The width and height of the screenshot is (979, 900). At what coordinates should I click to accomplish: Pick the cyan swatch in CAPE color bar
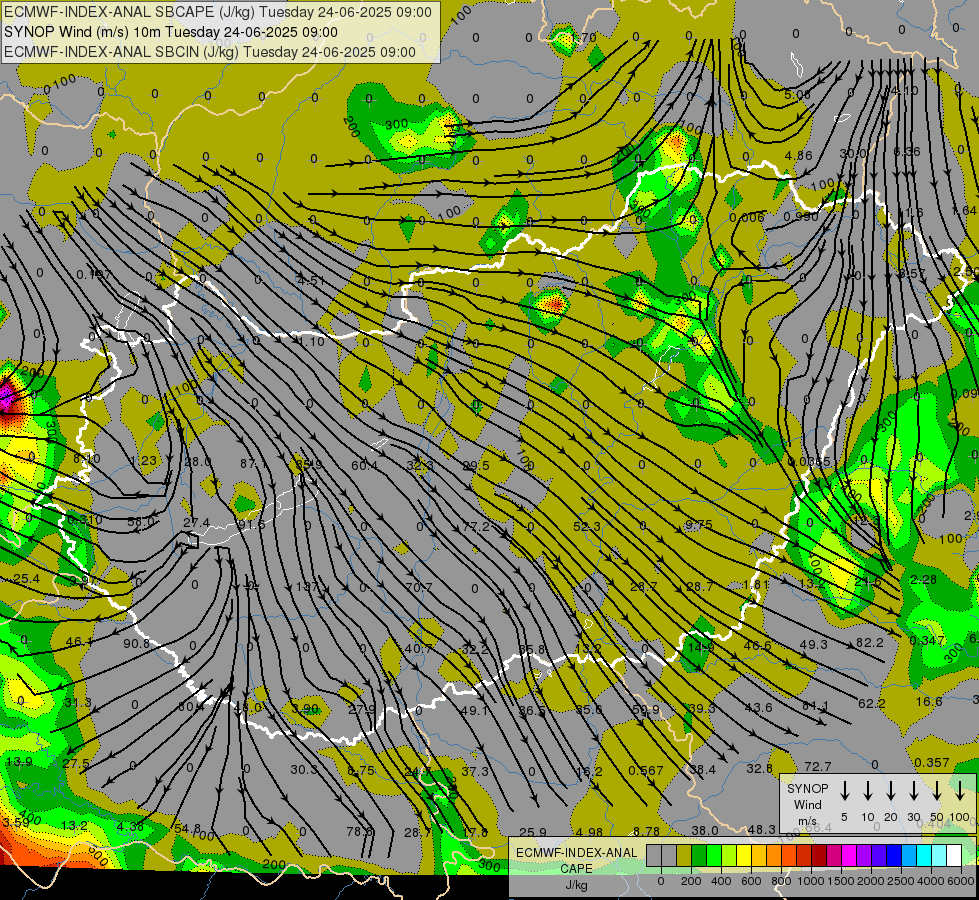click(x=923, y=856)
